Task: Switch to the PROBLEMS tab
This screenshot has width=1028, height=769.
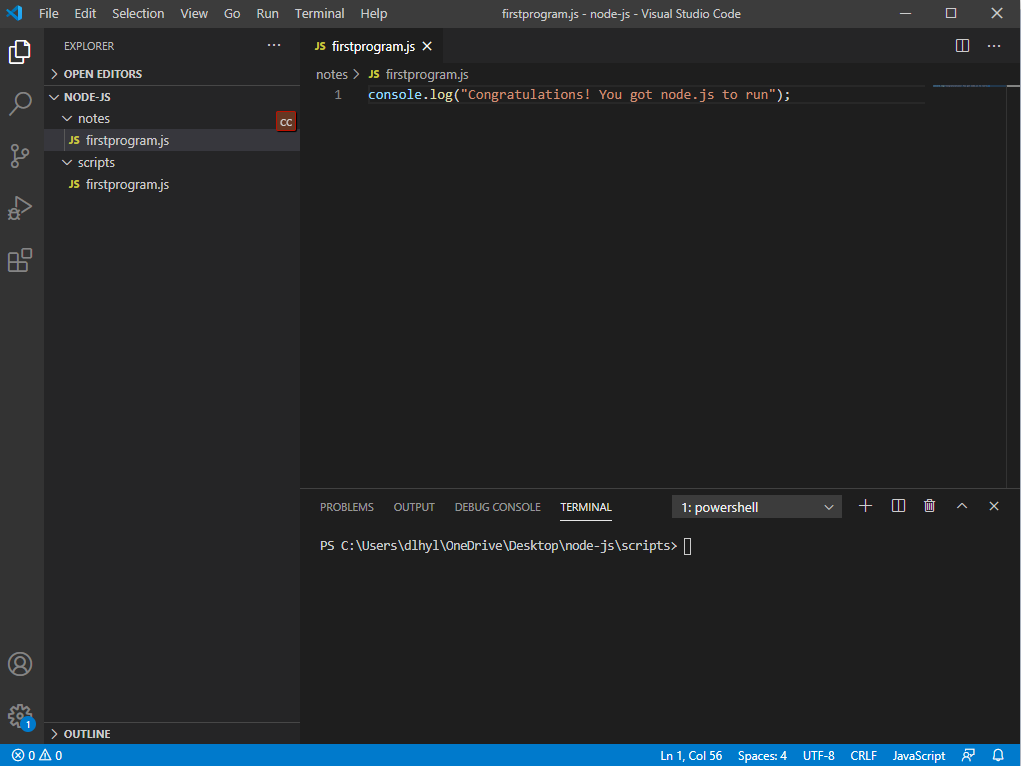Action: [x=347, y=507]
